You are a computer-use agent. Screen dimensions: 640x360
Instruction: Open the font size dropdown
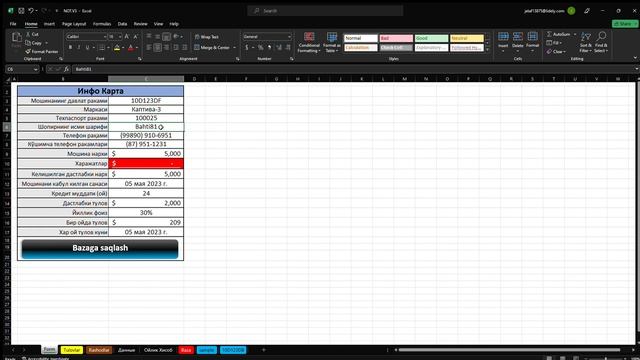120,37
